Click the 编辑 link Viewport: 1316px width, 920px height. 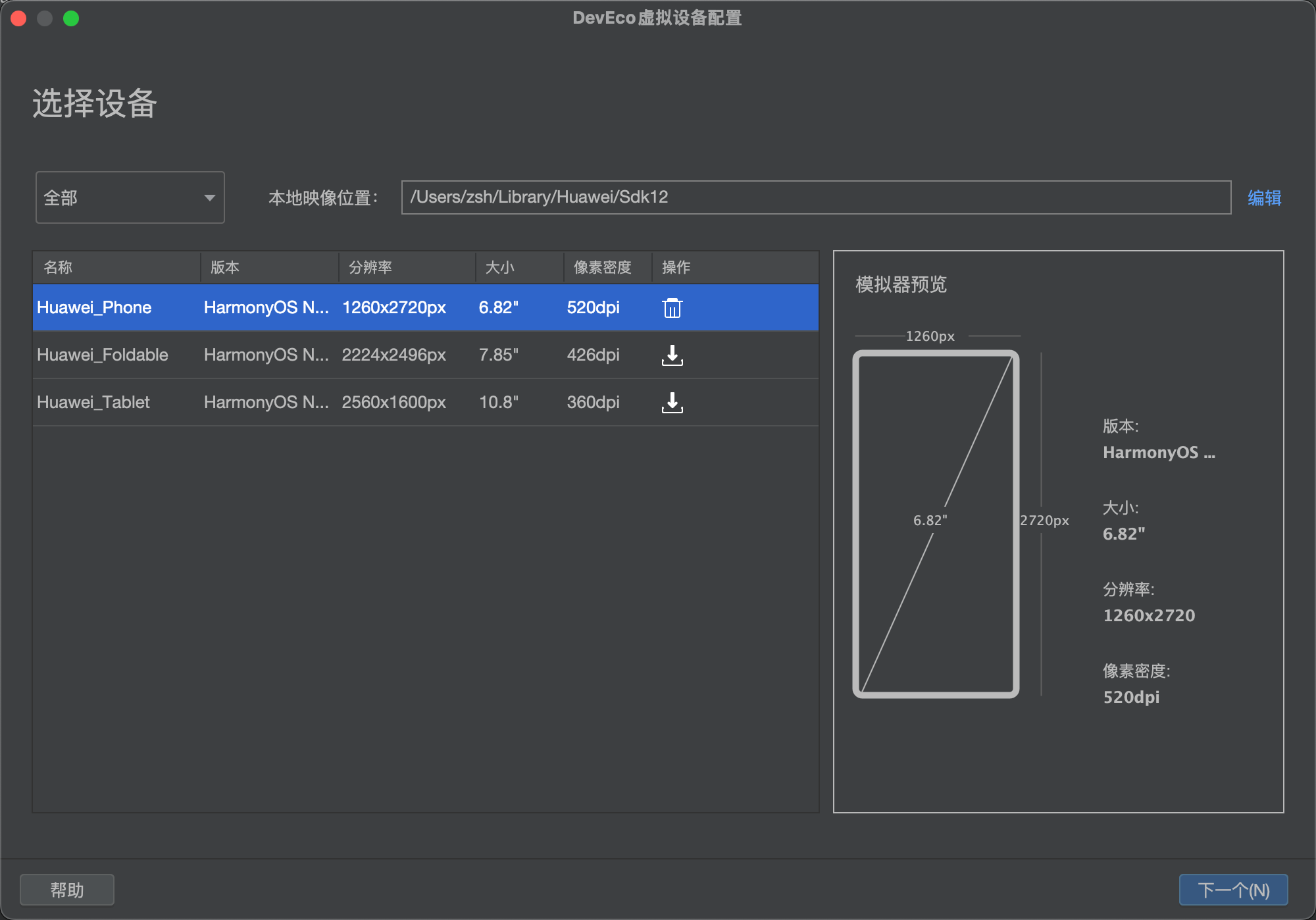pos(1264,197)
